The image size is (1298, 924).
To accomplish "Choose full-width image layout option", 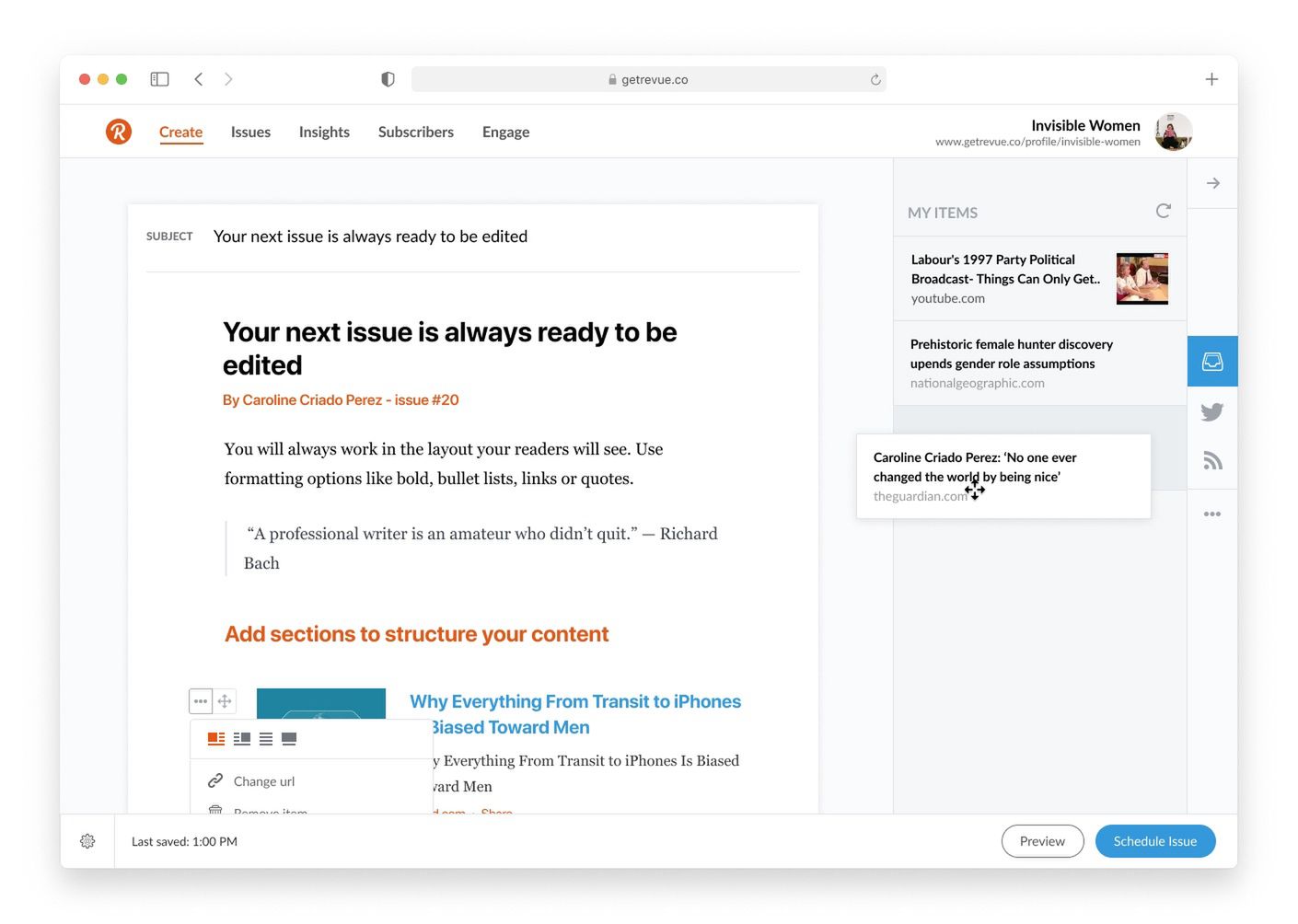I will point(289,739).
